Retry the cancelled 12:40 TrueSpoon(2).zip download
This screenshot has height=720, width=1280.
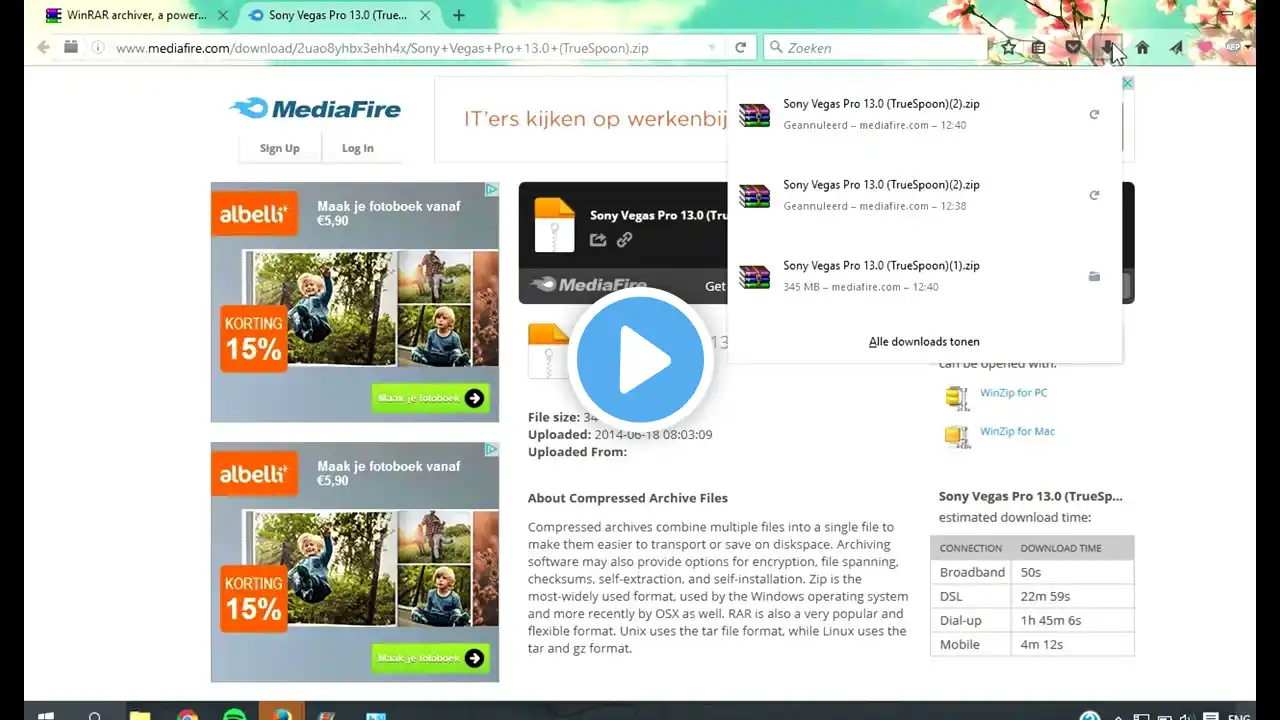click(x=1094, y=115)
